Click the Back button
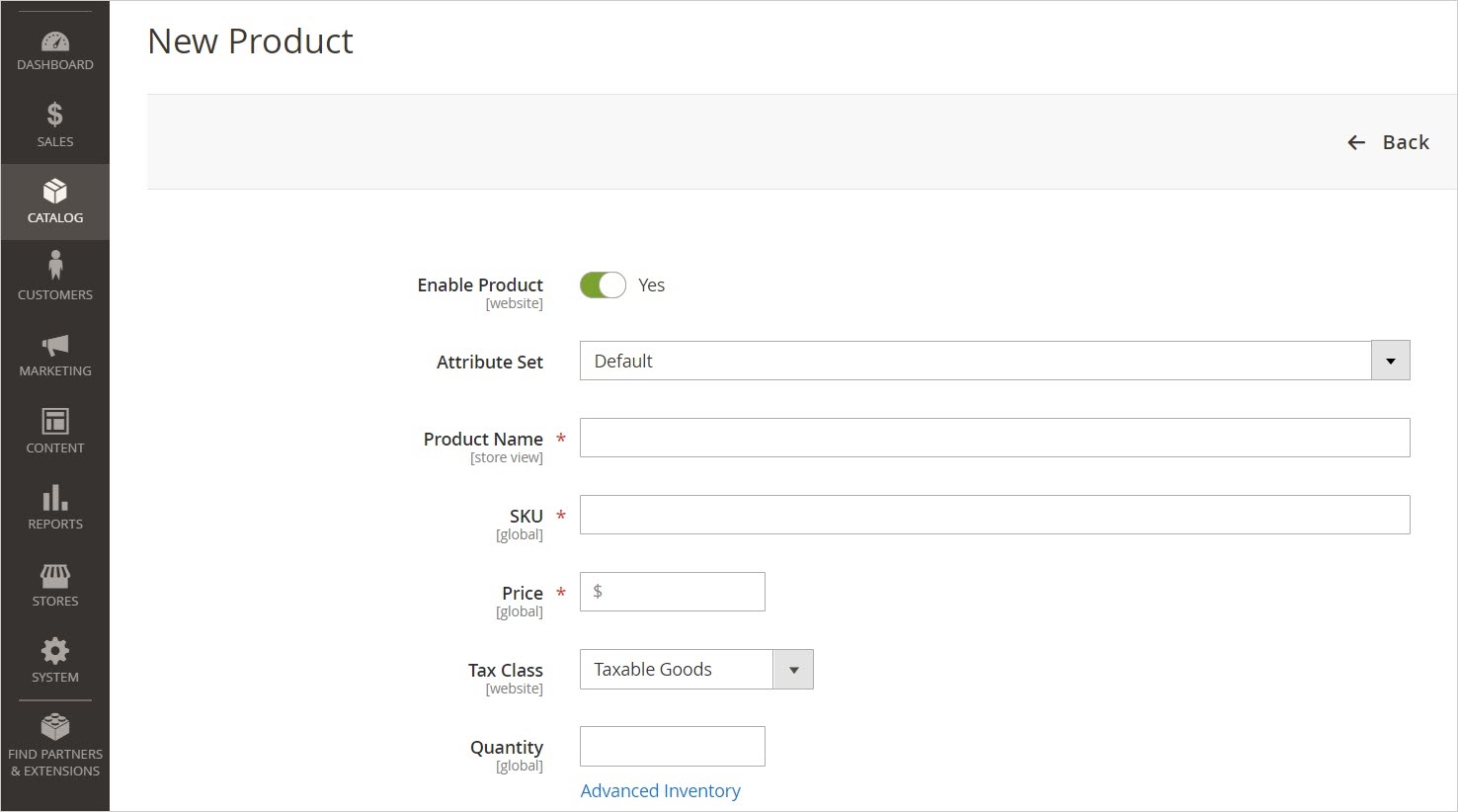 coord(1389,142)
